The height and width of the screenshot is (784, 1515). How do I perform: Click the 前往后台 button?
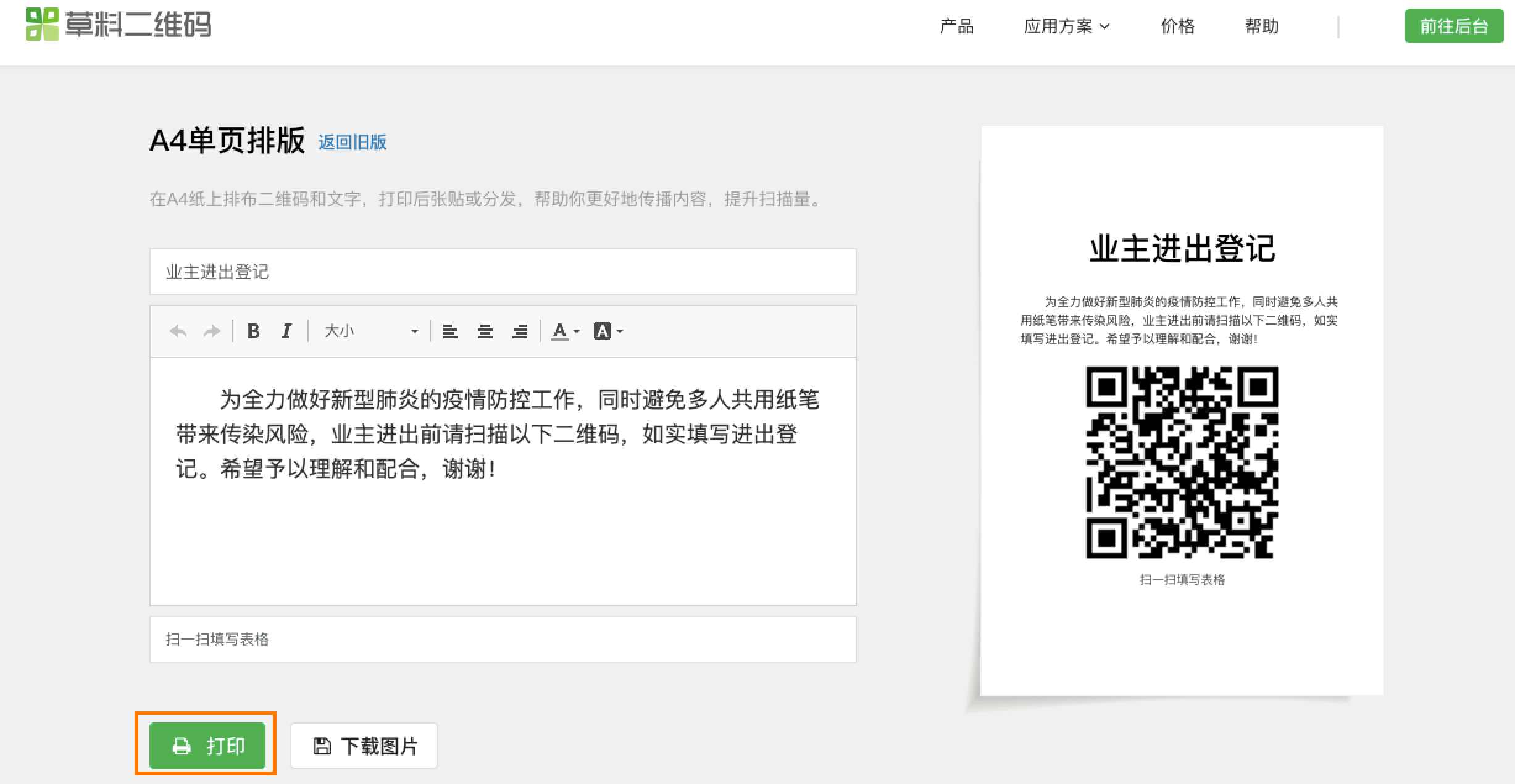coord(1454,26)
